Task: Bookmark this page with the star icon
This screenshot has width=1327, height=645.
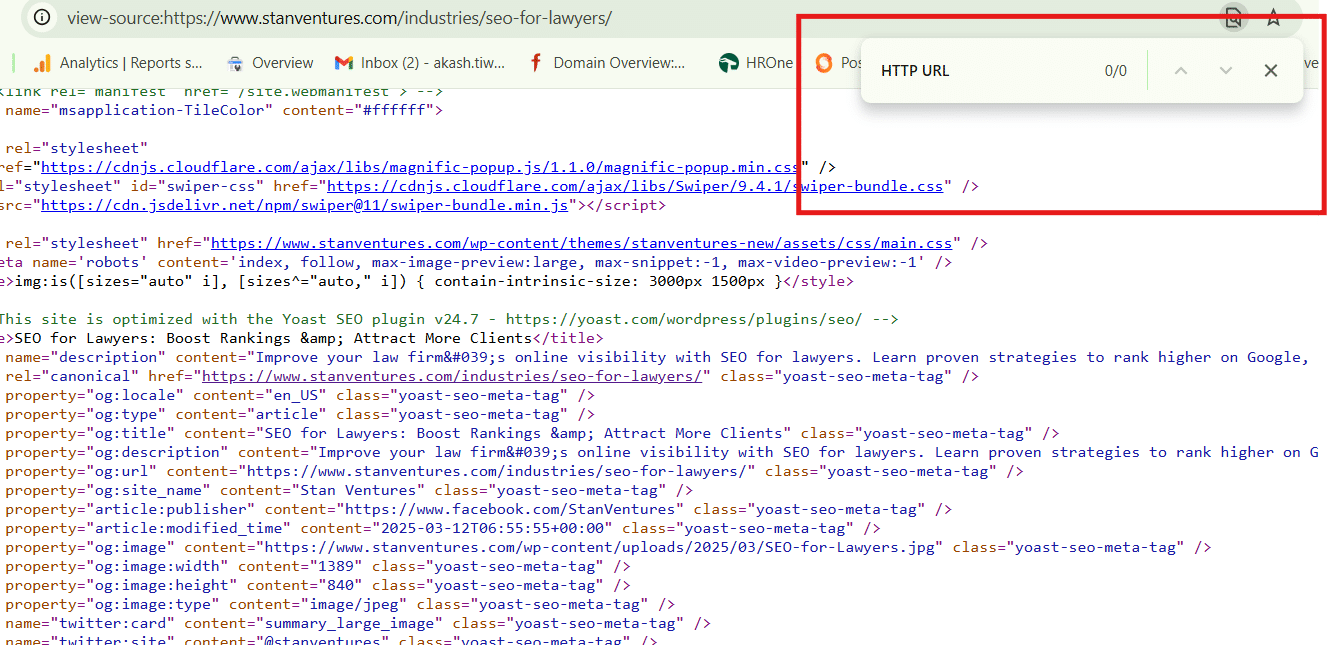Action: pyautogui.click(x=1273, y=17)
